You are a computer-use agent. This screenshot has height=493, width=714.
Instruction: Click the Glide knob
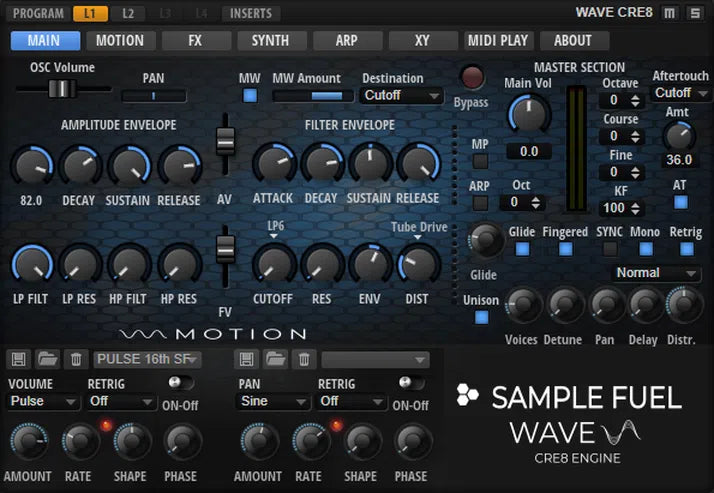point(486,239)
